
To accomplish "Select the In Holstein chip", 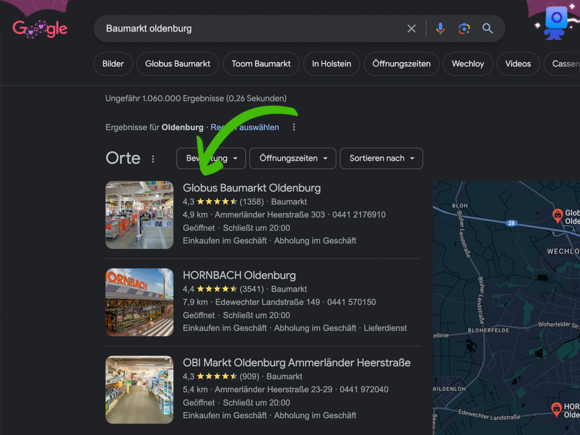I will [x=331, y=64].
